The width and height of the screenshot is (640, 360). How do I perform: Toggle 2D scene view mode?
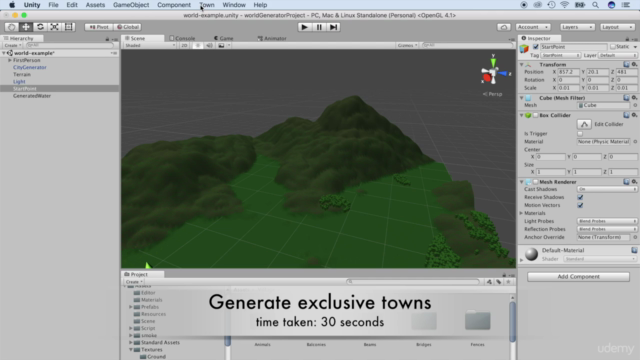point(184,45)
